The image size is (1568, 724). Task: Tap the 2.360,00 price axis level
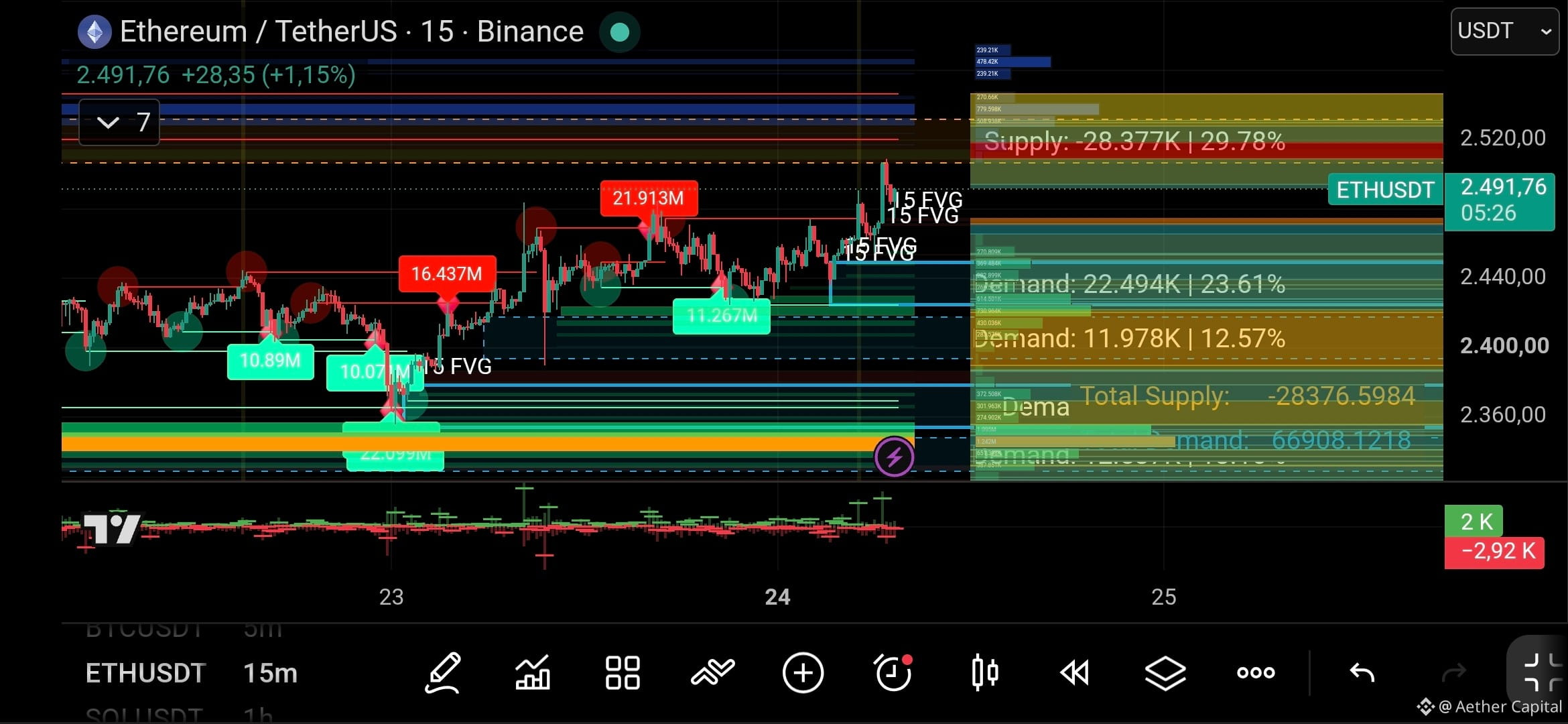coord(1503,414)
